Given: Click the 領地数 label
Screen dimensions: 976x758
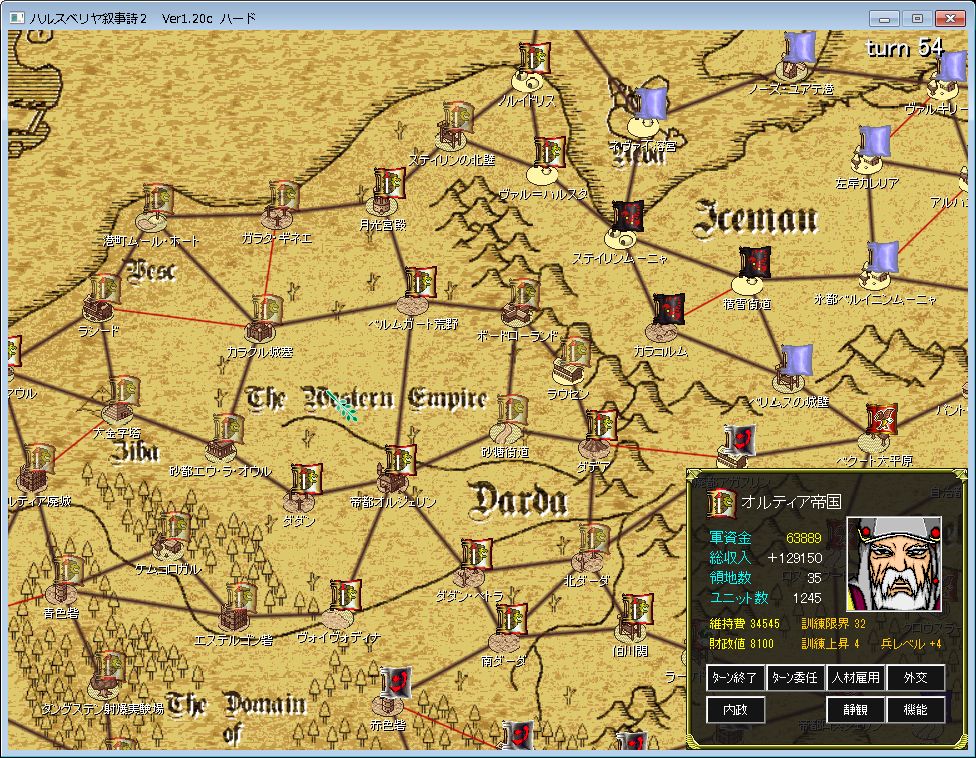Looking at the screenshot, I should pos(731,578).
